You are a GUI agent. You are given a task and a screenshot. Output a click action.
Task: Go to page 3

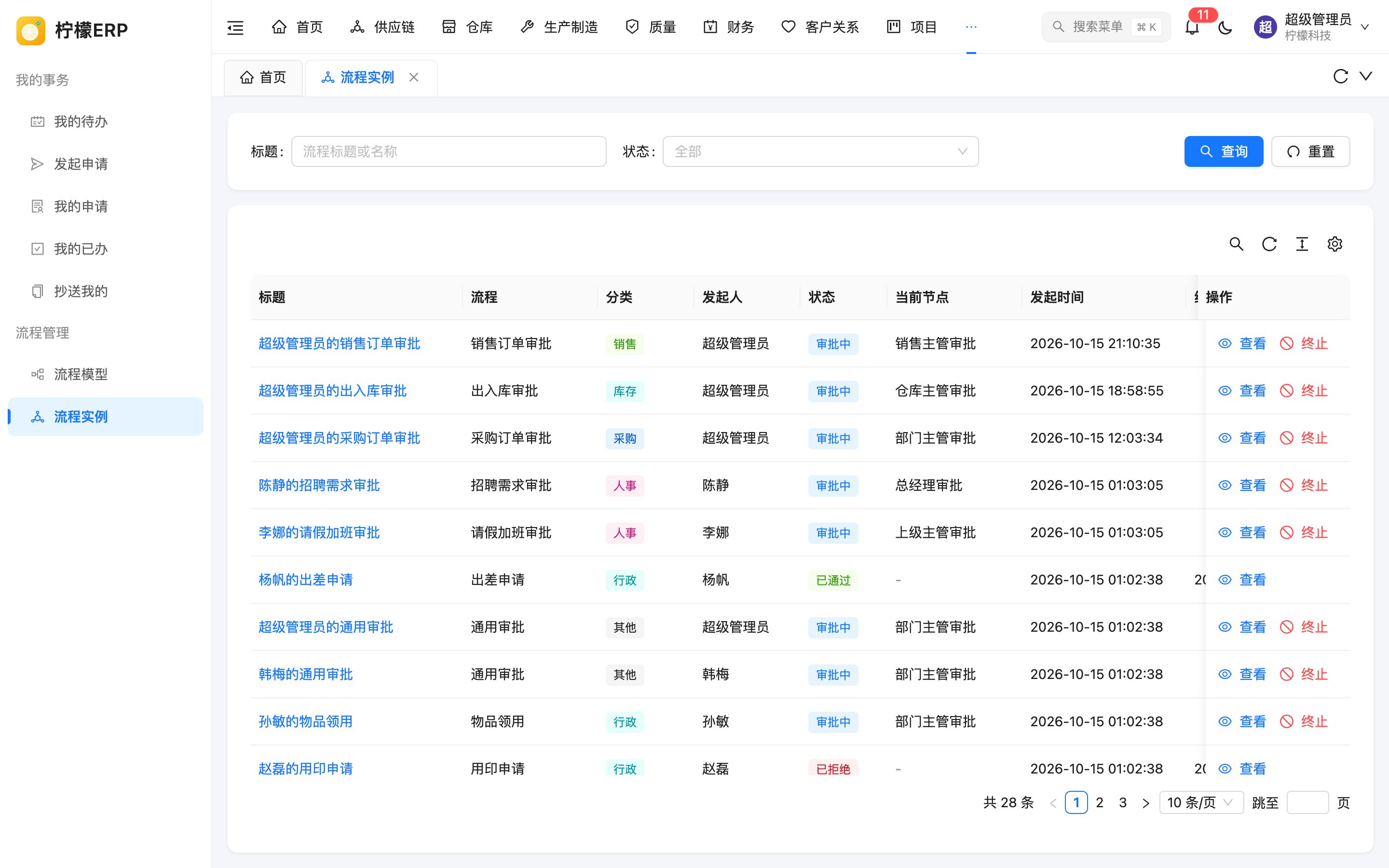point(1123,802)
